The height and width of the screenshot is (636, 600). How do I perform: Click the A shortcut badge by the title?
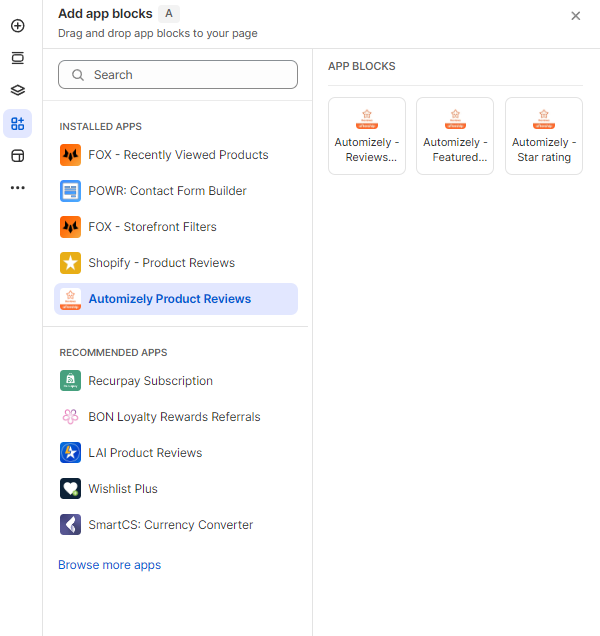tap(169, 14)
